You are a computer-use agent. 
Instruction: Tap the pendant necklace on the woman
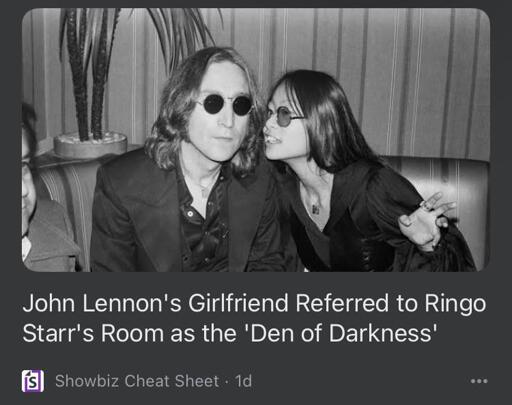pyautogui.click(x=315, y=209)
